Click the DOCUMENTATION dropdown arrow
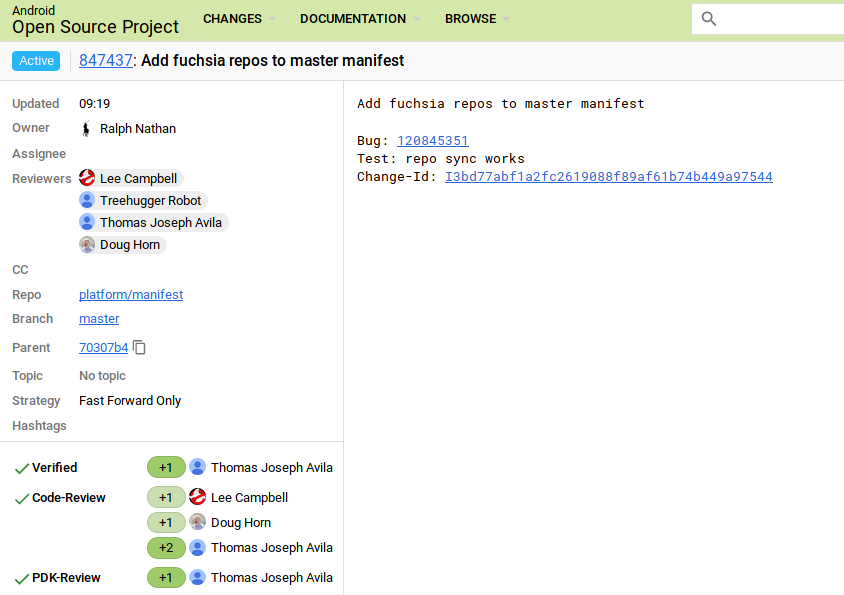 pyautogui.click(x=417, y=19)
